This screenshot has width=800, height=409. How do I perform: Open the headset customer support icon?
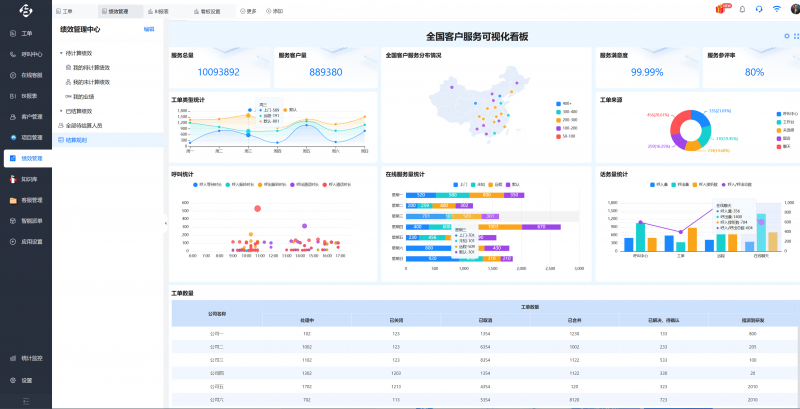759,9
